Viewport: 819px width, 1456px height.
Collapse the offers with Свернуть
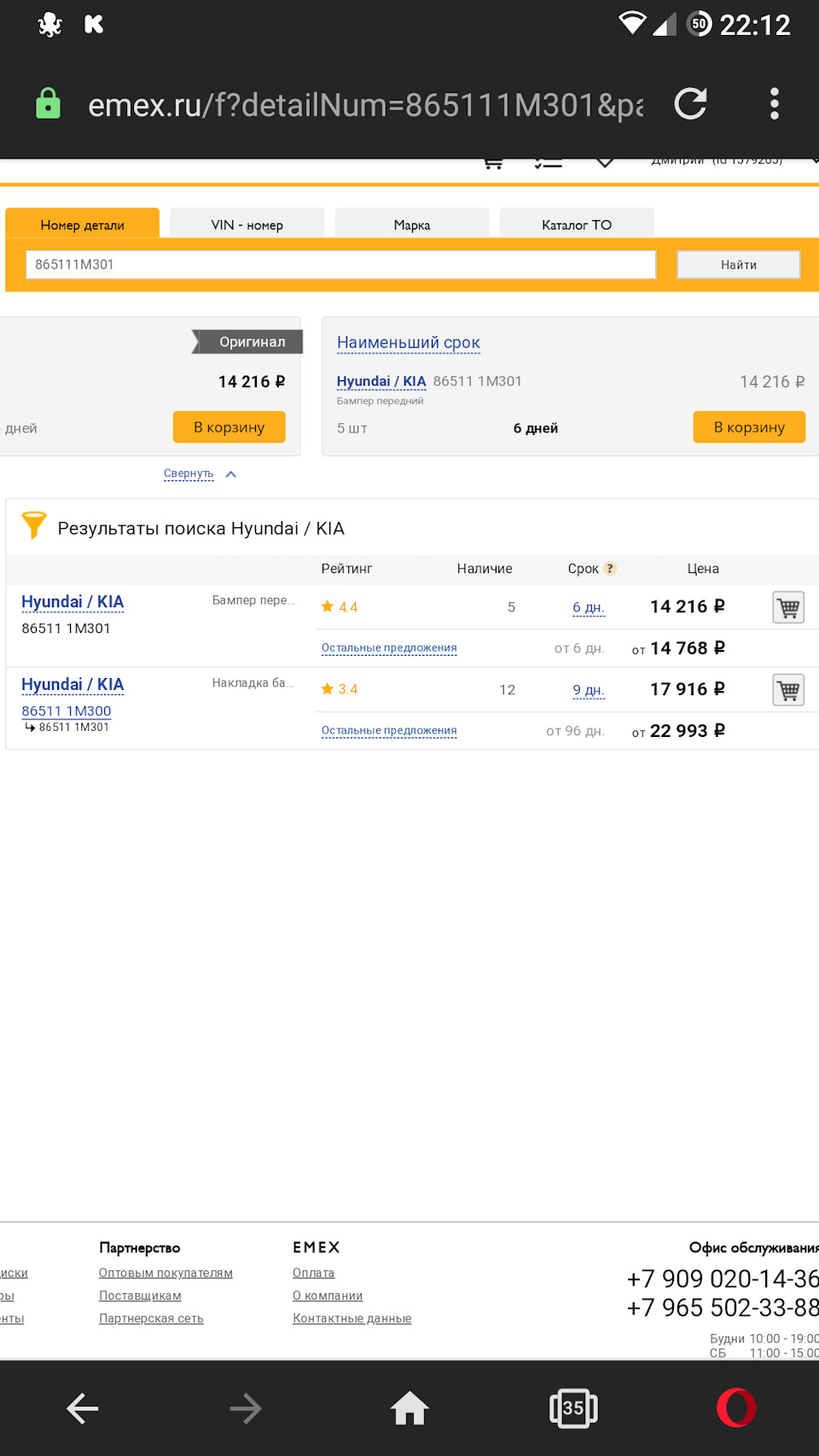click(x=189, y=473)
